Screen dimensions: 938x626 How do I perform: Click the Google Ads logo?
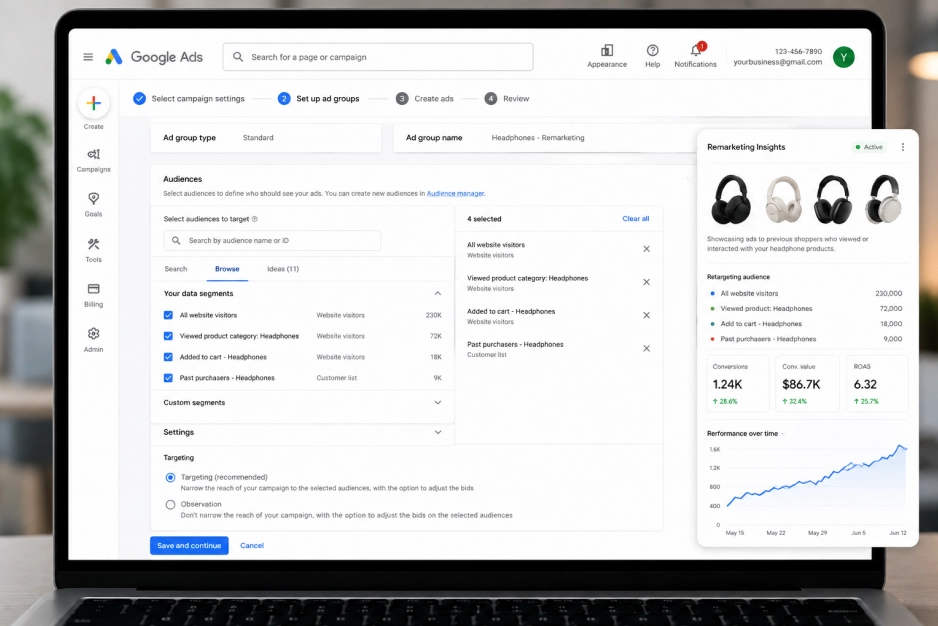tap(154, 57)
